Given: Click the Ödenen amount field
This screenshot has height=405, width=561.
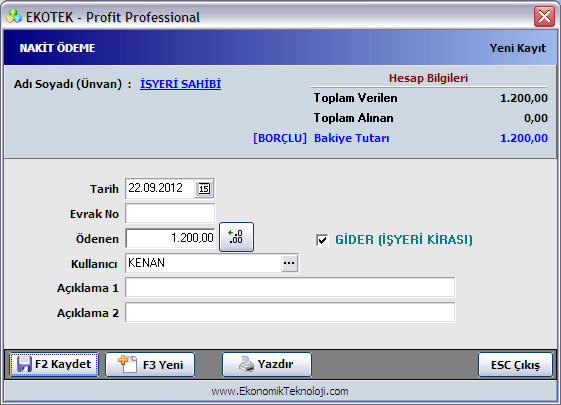Looking at the screenshot, I should click(170, 238).
